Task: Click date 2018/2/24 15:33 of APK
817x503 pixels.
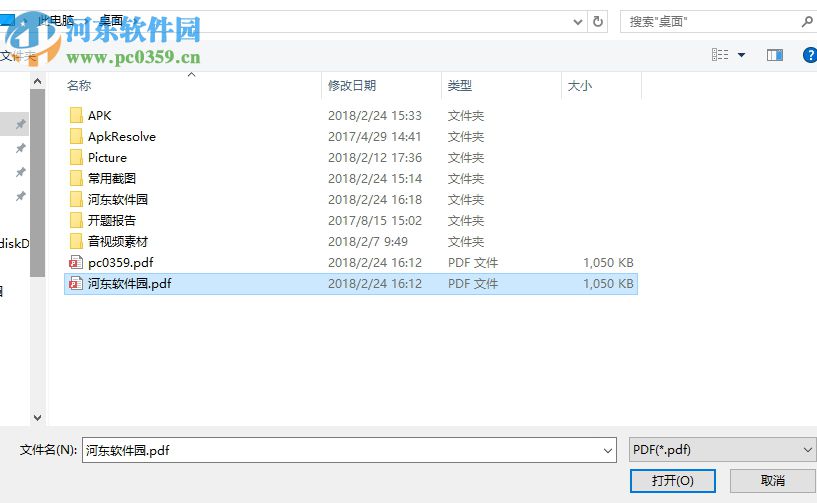Action: coord(375,116)
